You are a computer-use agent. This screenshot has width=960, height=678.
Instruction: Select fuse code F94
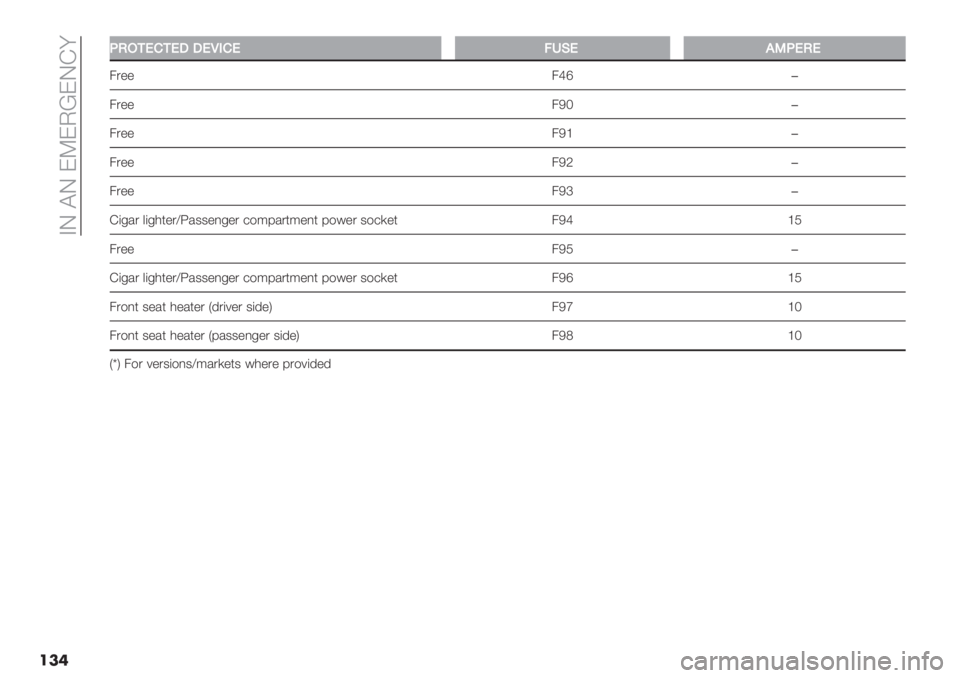tap(562, 220)
